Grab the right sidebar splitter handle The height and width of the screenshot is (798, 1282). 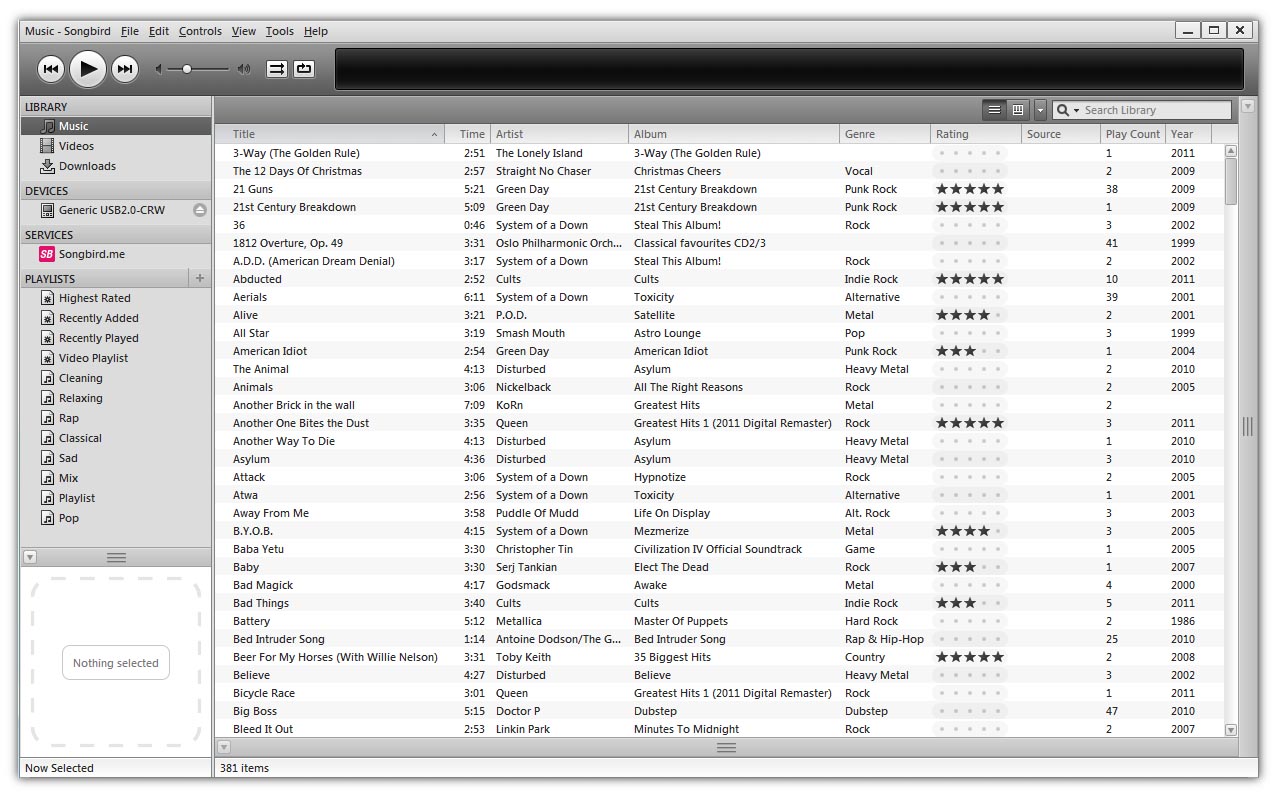(1247, 426)
